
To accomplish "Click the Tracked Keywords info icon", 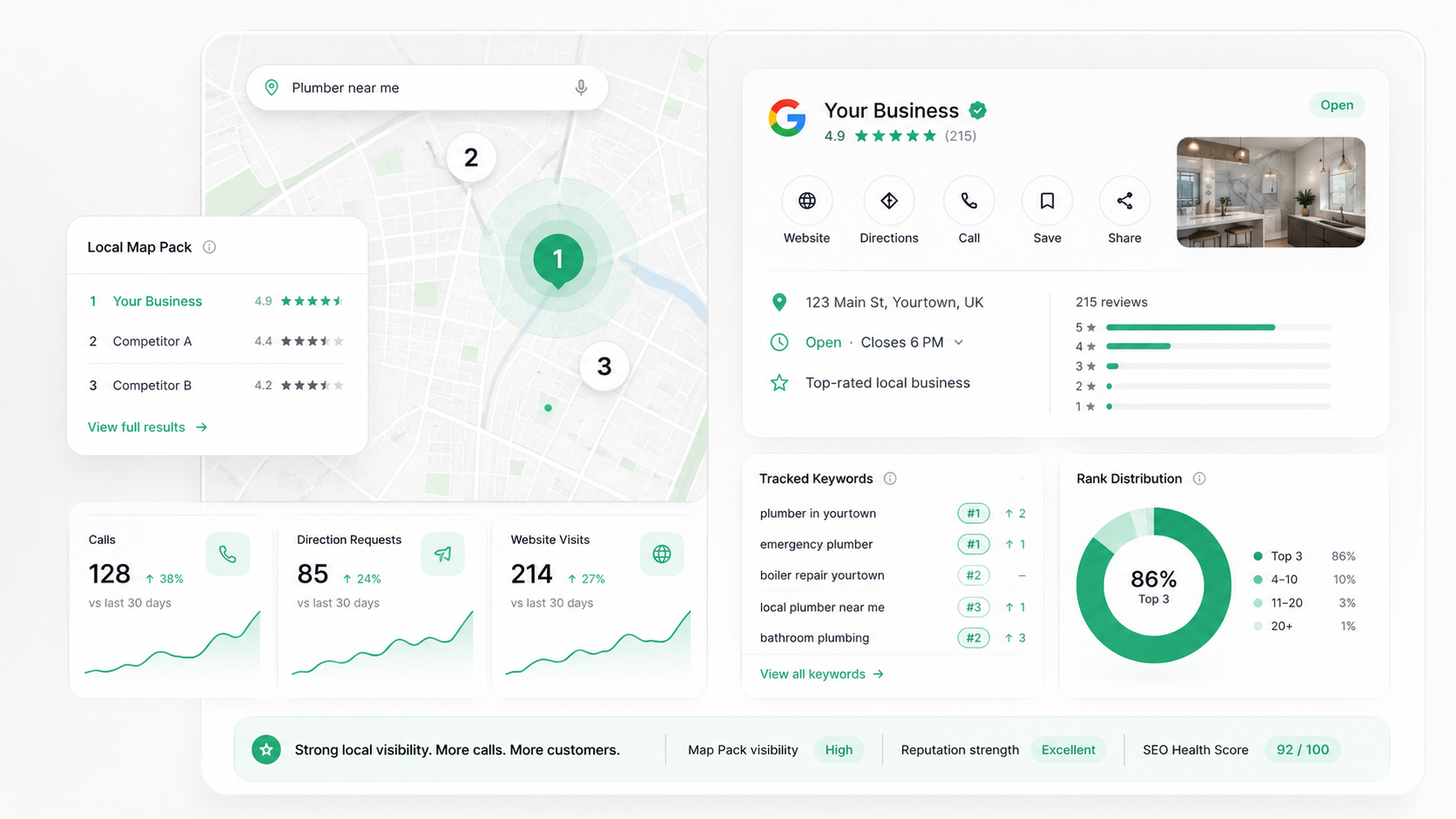I will [x=890, y=479].
